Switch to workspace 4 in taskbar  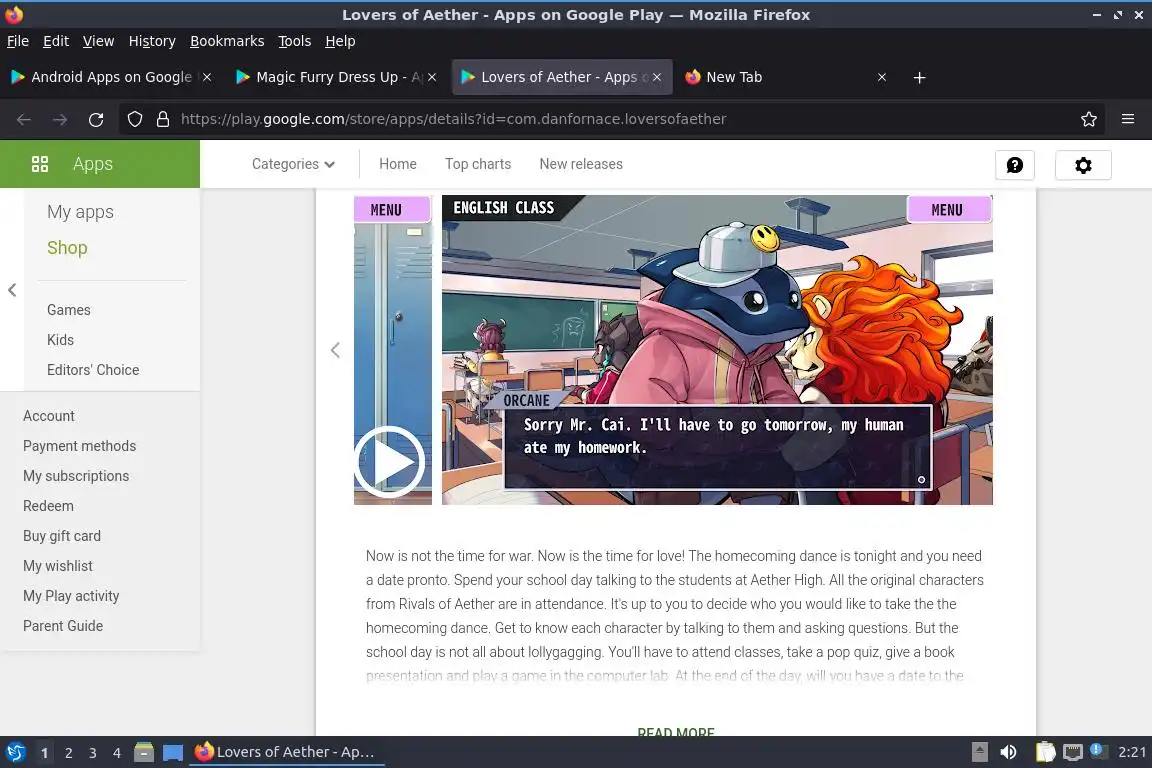[117, 753]
